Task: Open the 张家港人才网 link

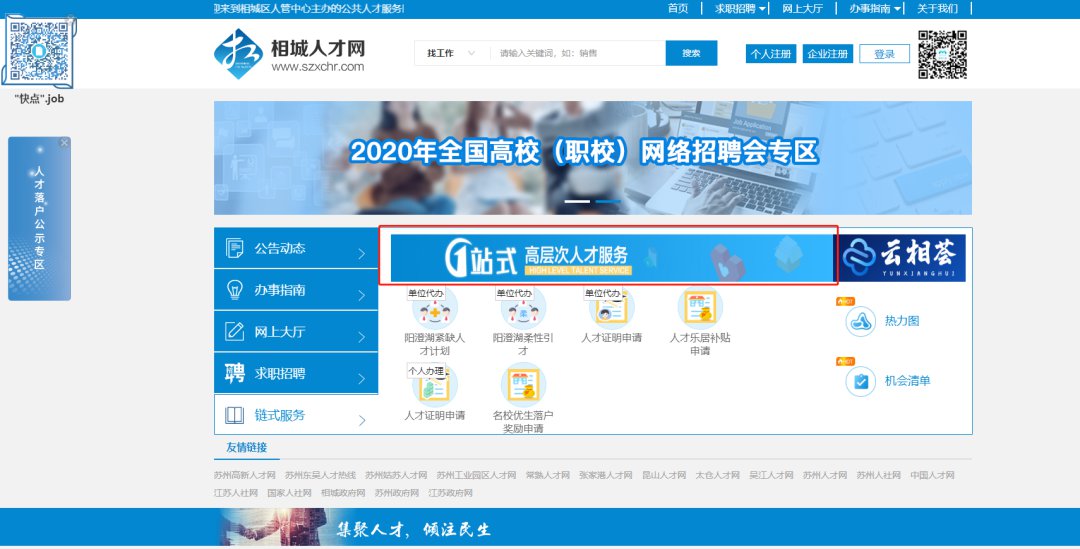Action: pyautogui.click(x=605, y=475)
